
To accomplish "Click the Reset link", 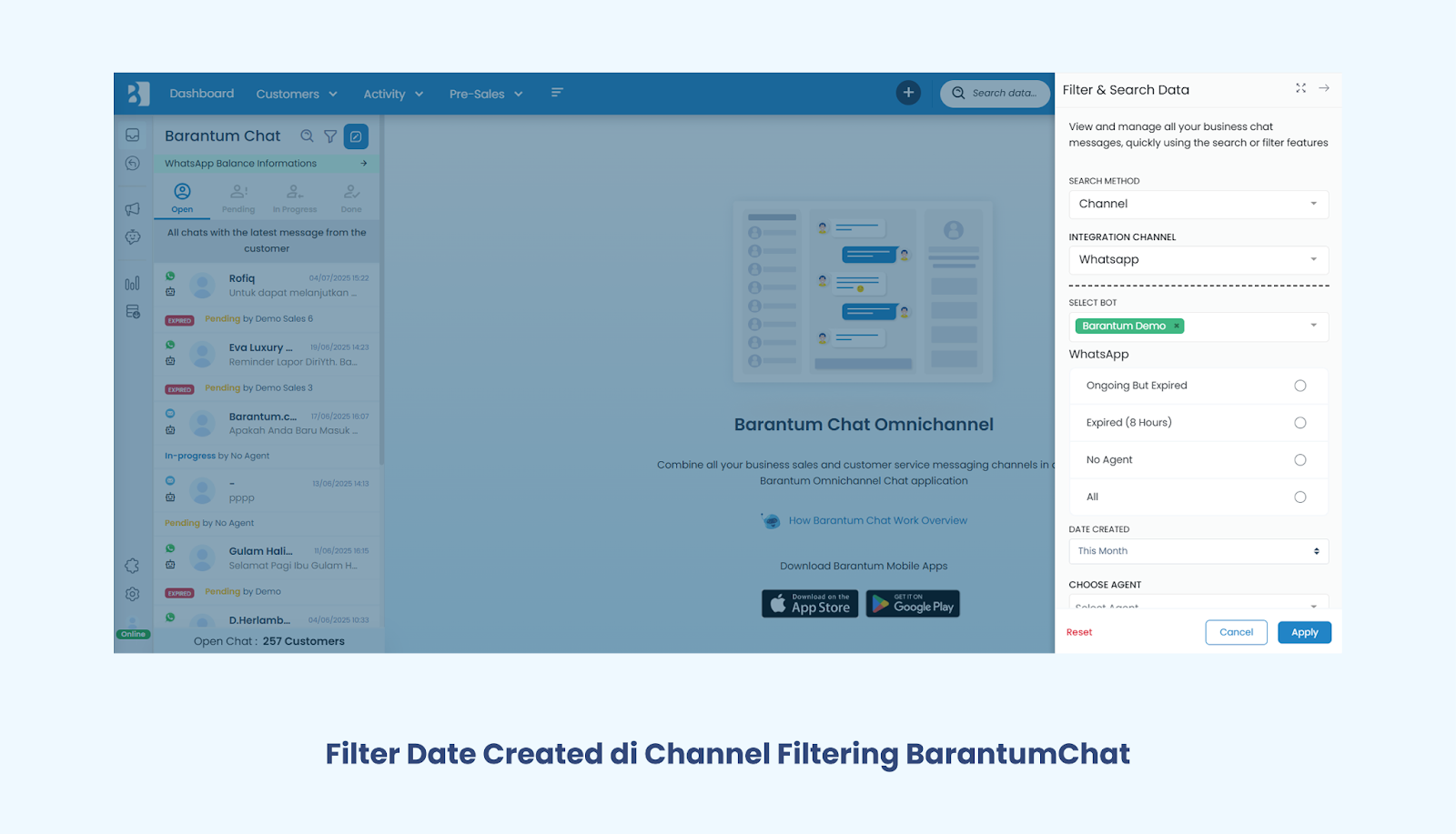I will coord(1079,632).
